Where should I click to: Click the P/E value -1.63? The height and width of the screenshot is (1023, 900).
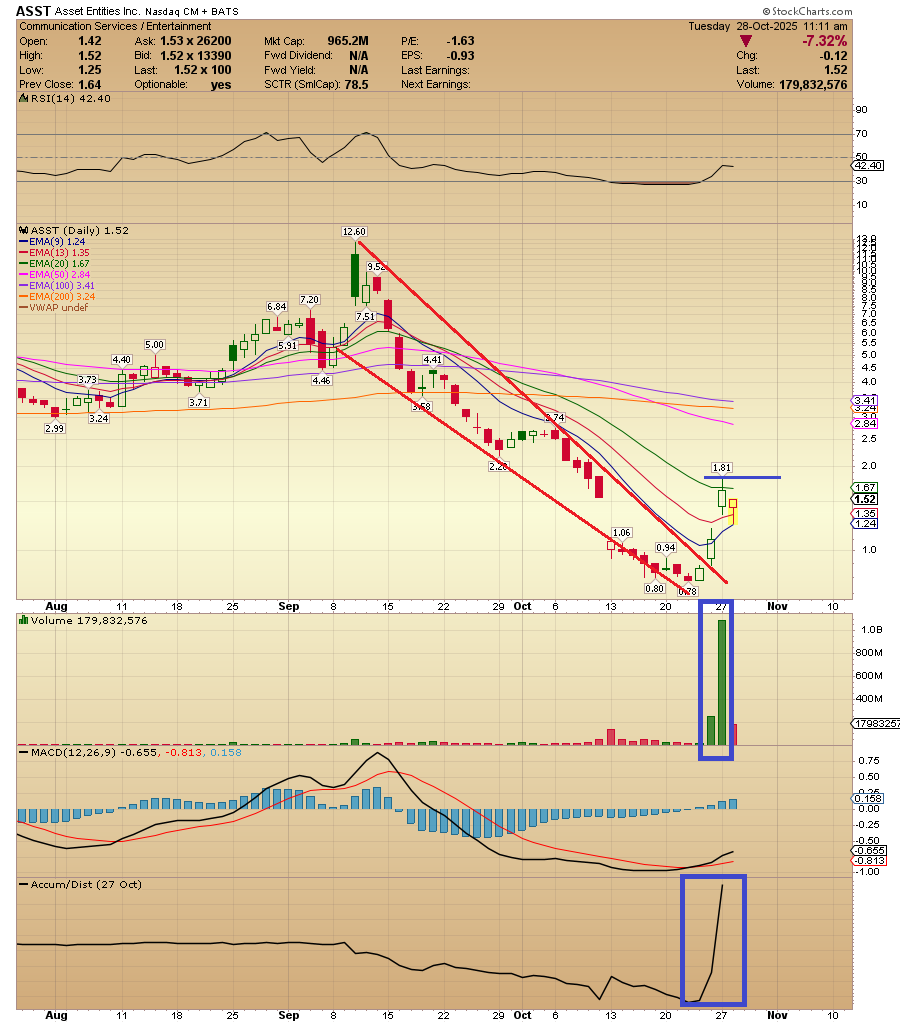460,41
